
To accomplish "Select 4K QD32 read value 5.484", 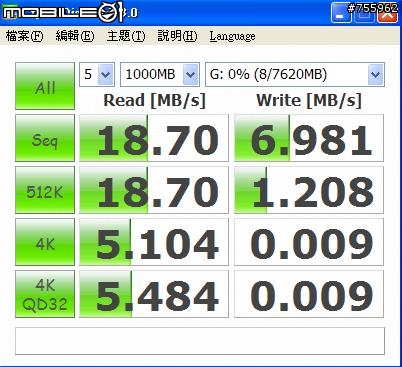I will pos(154,294).
